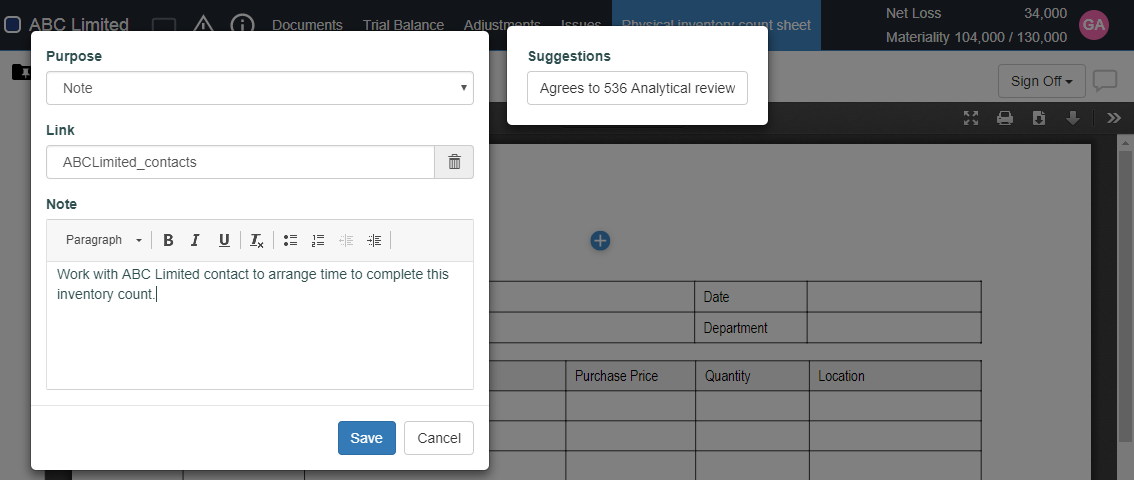The width and height of the screenshot is (1134, 480).
Task: Open fullscreen view of the document
Action: pyautogui.click(x=971, y=118)
